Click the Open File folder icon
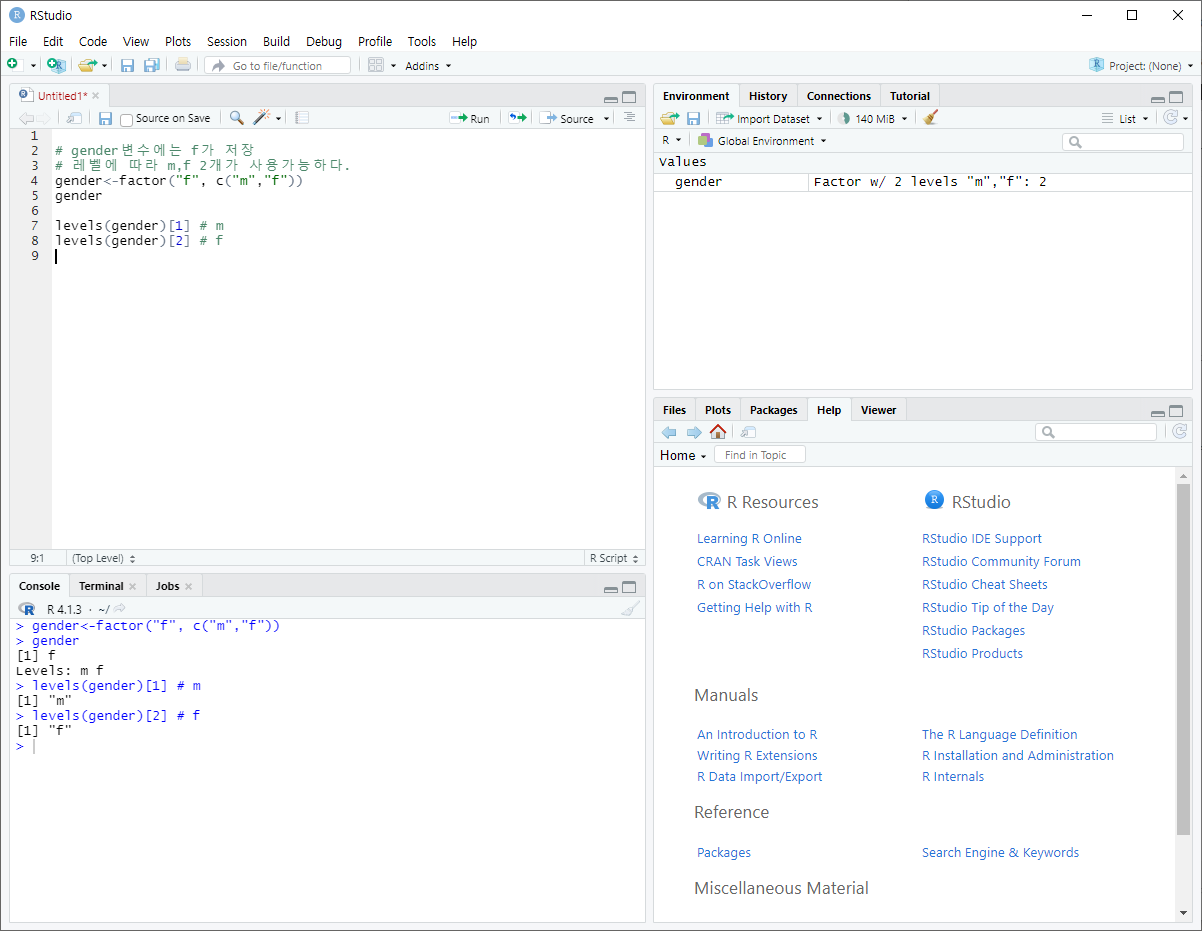The height and width of the screenshot is (931, 1202). [87, 65]
